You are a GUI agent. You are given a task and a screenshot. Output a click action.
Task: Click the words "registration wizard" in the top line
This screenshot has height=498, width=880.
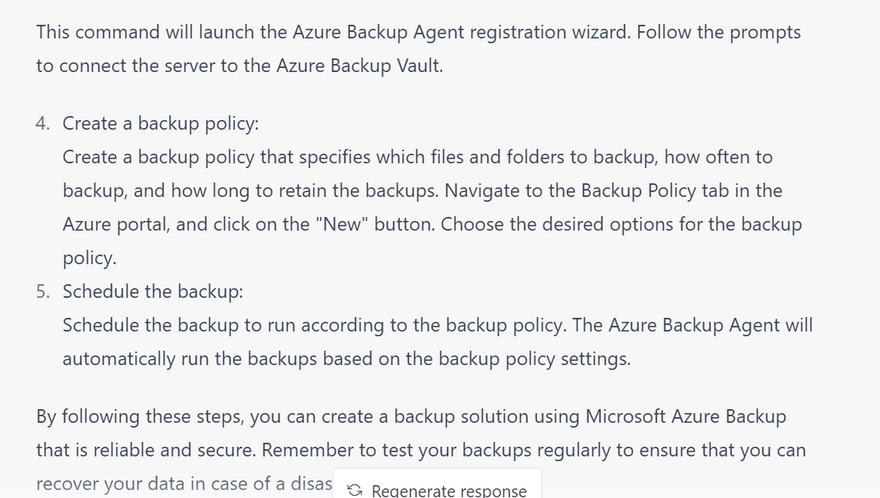tap(548, 32)
